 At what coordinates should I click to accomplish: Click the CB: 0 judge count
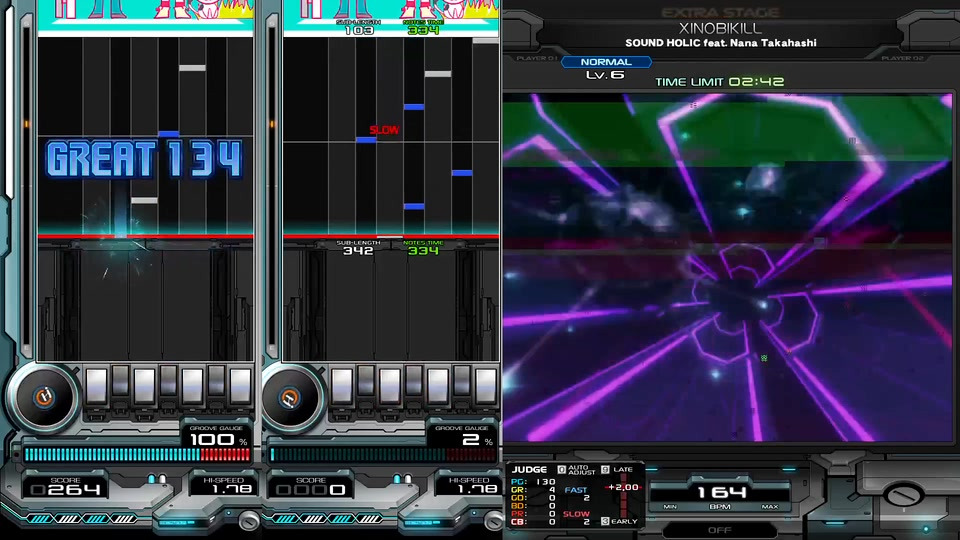(533, 522)
